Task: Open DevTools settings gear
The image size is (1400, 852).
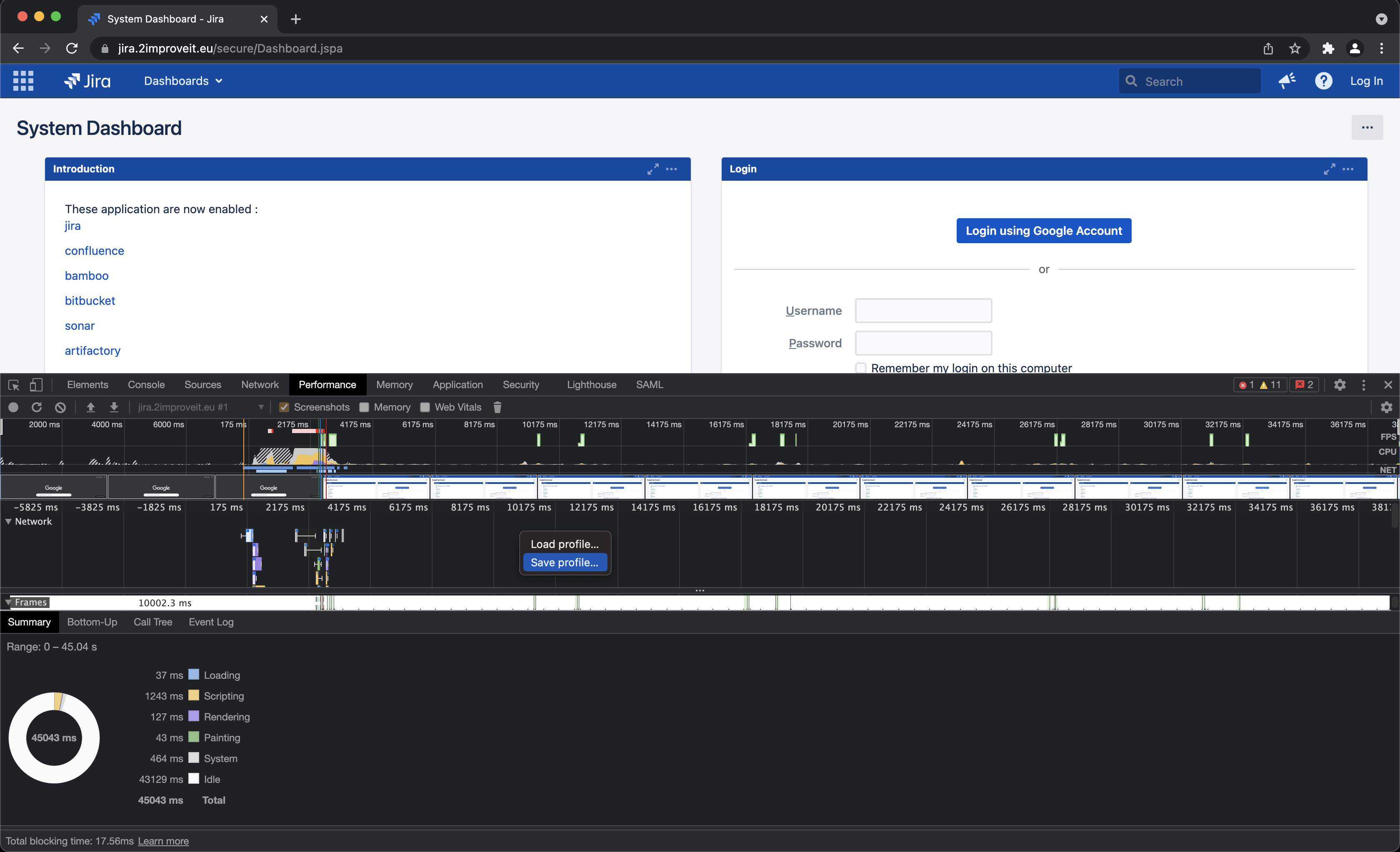Action: click(1340, 385)
